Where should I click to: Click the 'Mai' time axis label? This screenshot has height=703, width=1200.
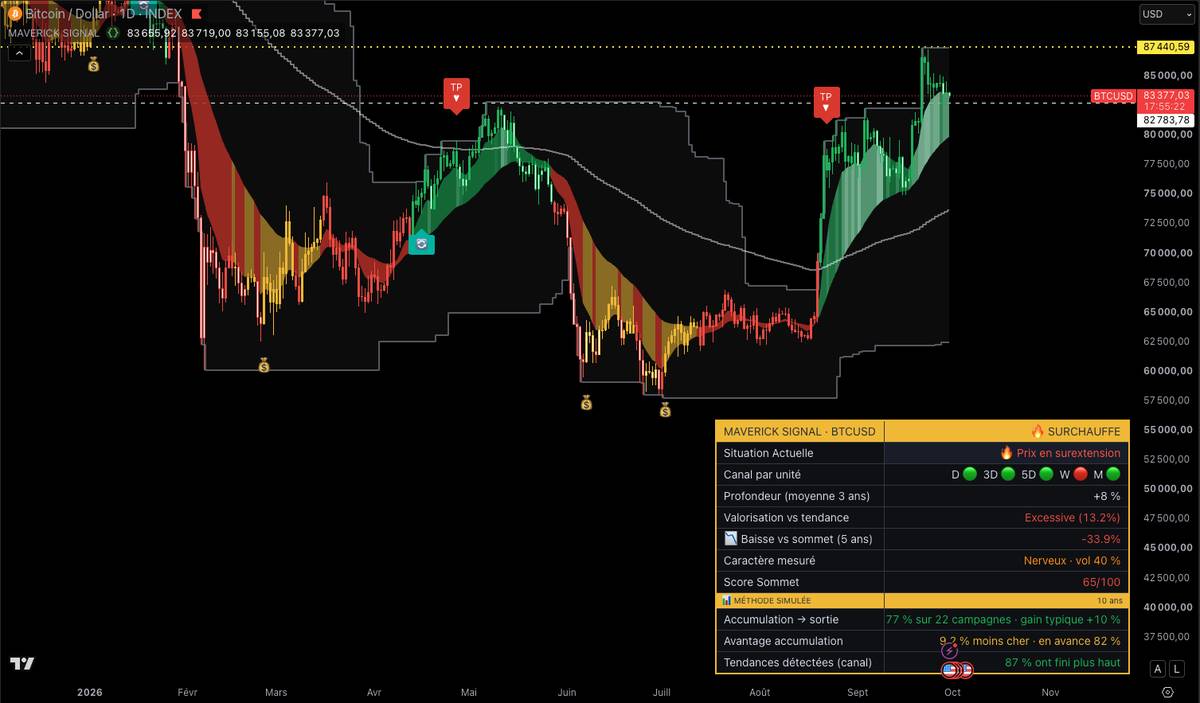point(468,692)
